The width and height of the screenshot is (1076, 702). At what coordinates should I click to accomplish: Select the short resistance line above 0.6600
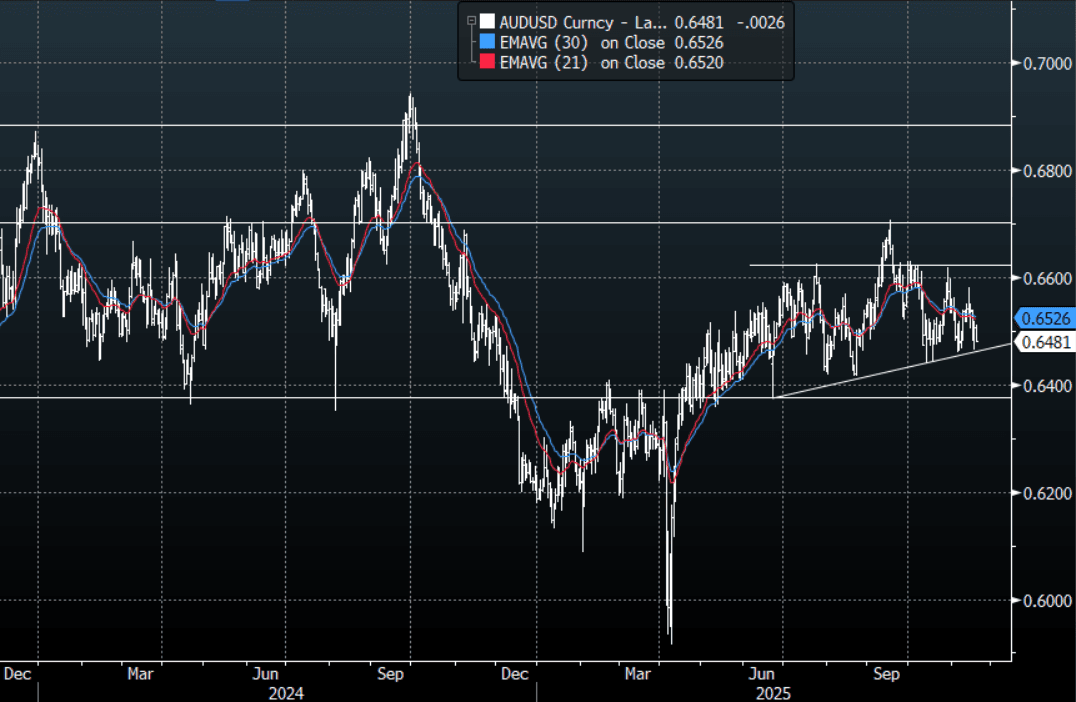pyautogui.click(x=850, y=265)
